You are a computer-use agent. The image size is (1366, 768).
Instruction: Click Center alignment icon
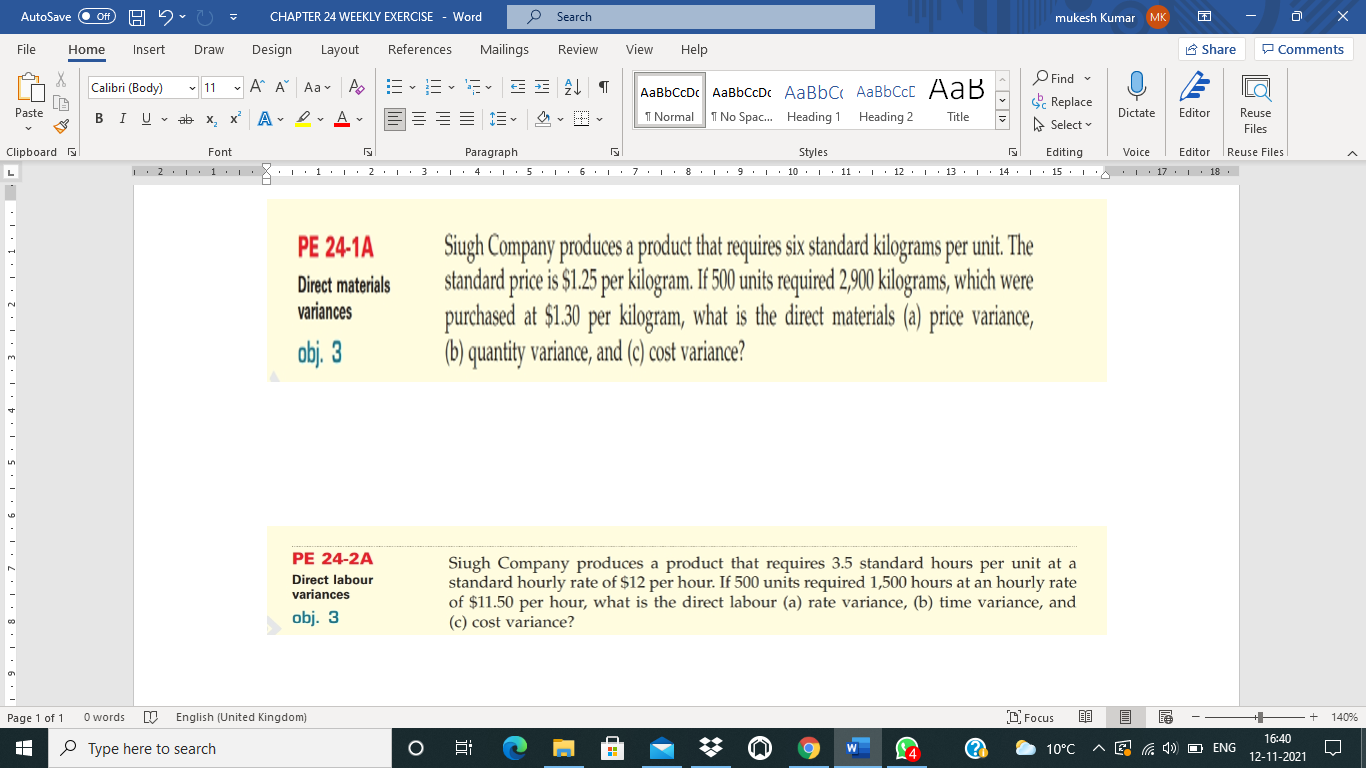point(420,120)
